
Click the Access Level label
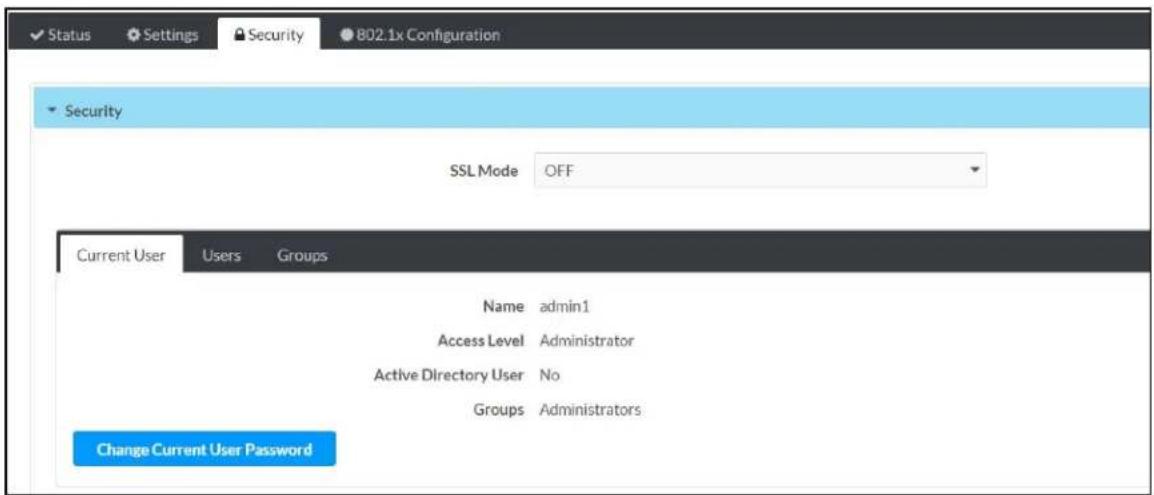tap(481, 341)
